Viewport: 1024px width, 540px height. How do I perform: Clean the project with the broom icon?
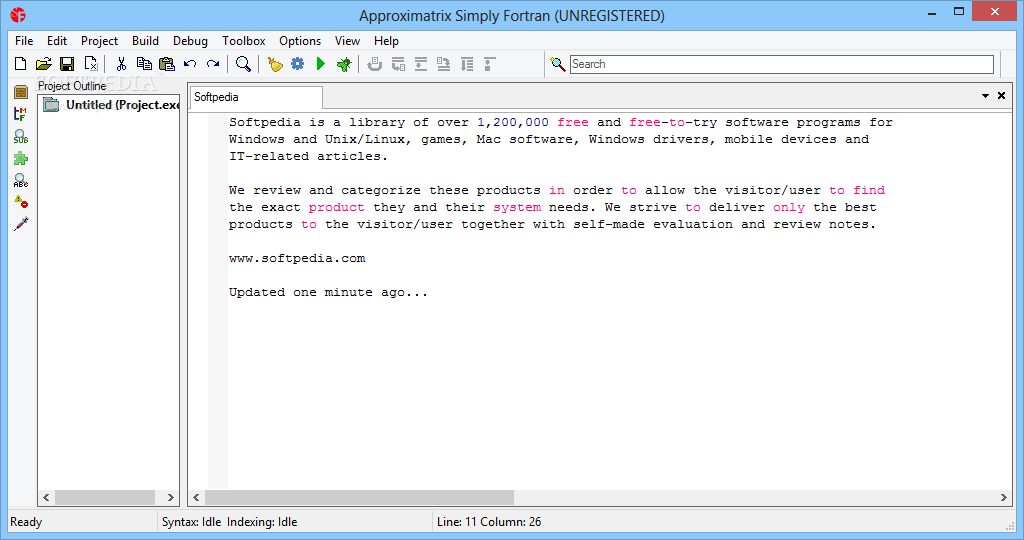[x=275, y=64]
